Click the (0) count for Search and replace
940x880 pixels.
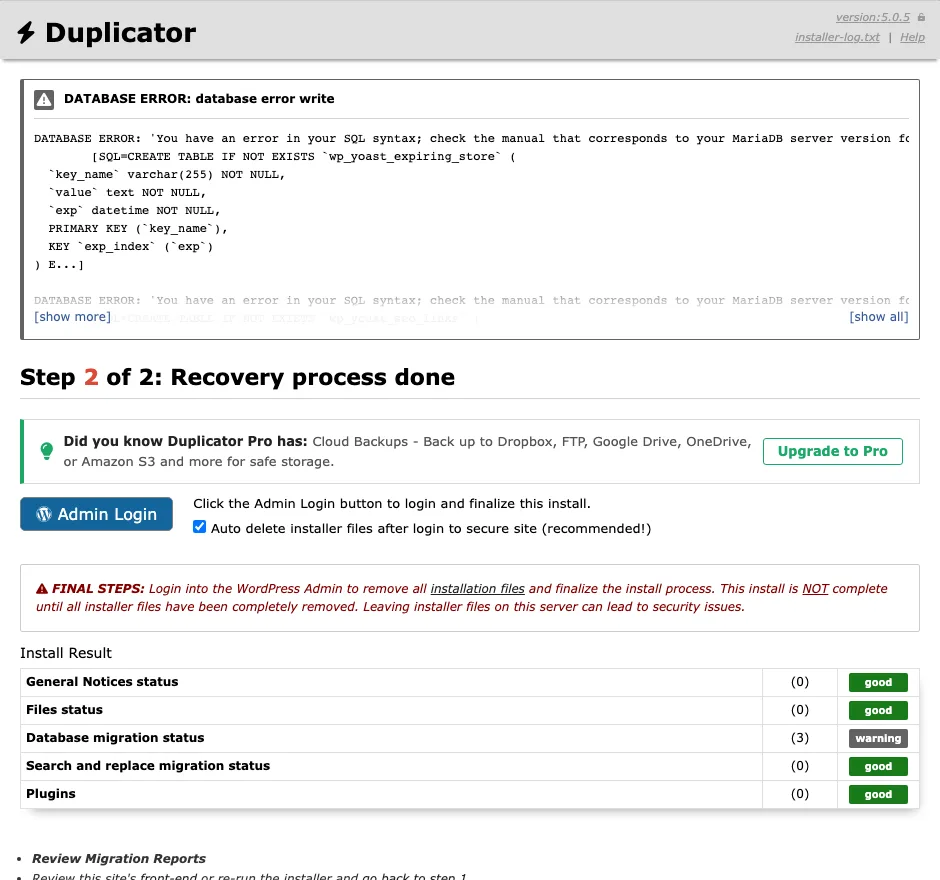[x=800, y=766]
